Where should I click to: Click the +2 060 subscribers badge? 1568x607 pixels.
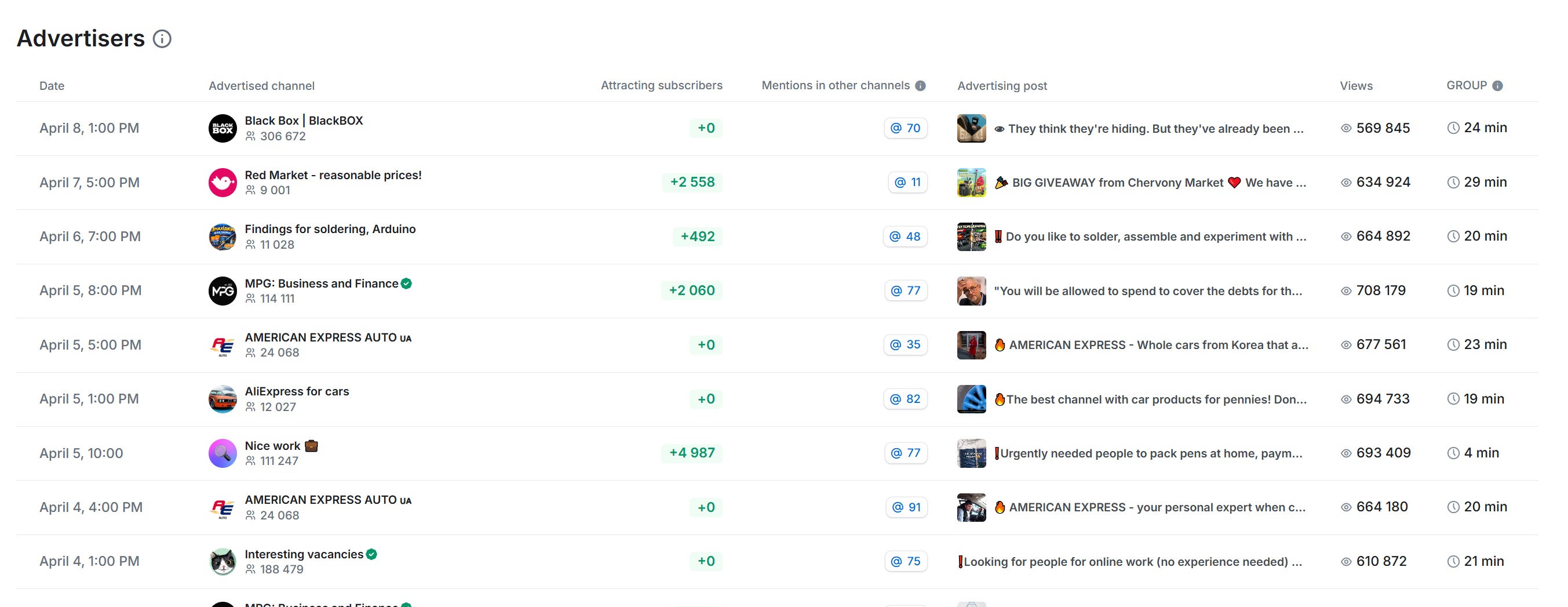691,291
